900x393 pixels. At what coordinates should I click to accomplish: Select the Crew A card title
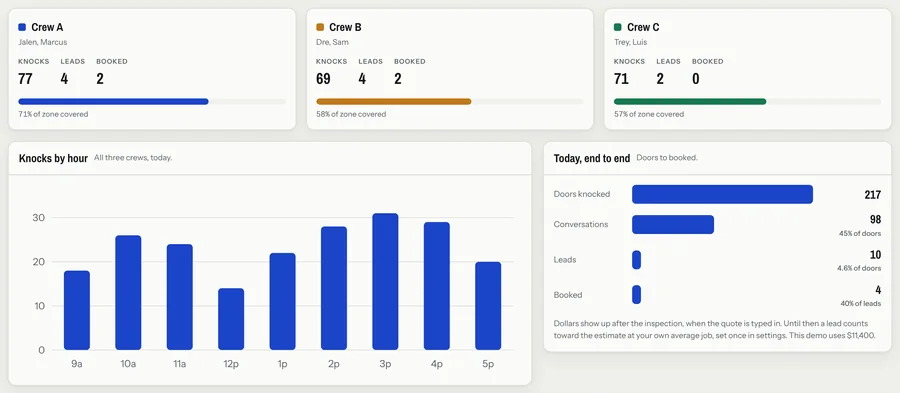[x=47, y=27]
